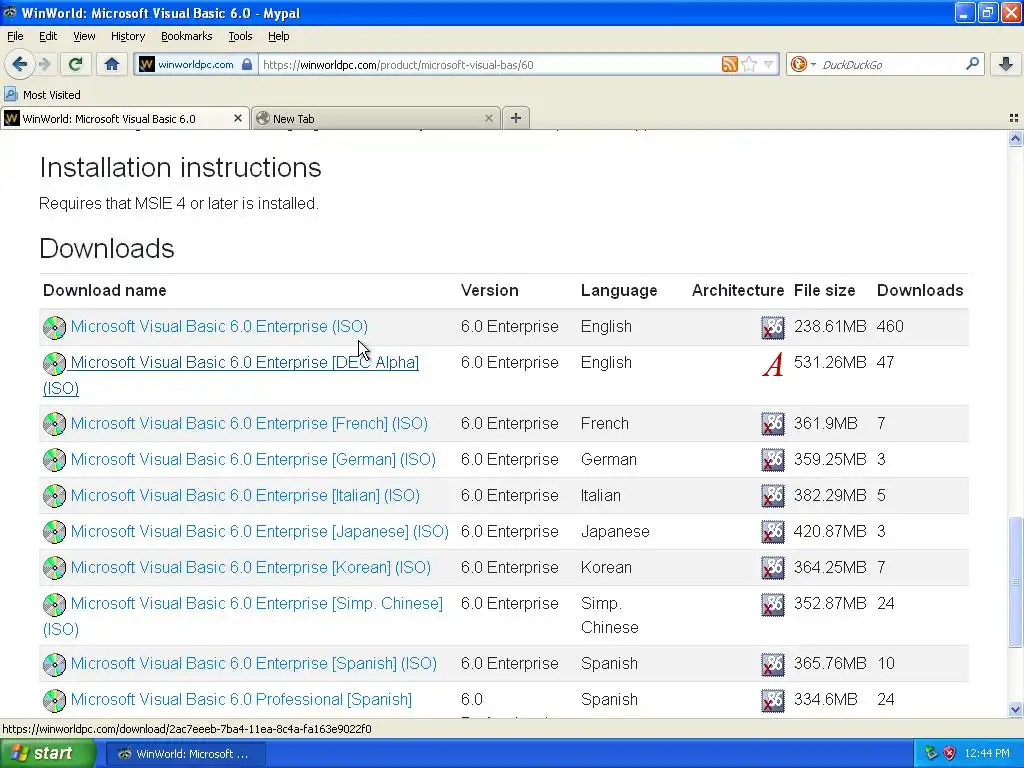Click the x86 icon in the 420.87MB row
Viewport: 1024px width, 768px height.
point(773,532)
